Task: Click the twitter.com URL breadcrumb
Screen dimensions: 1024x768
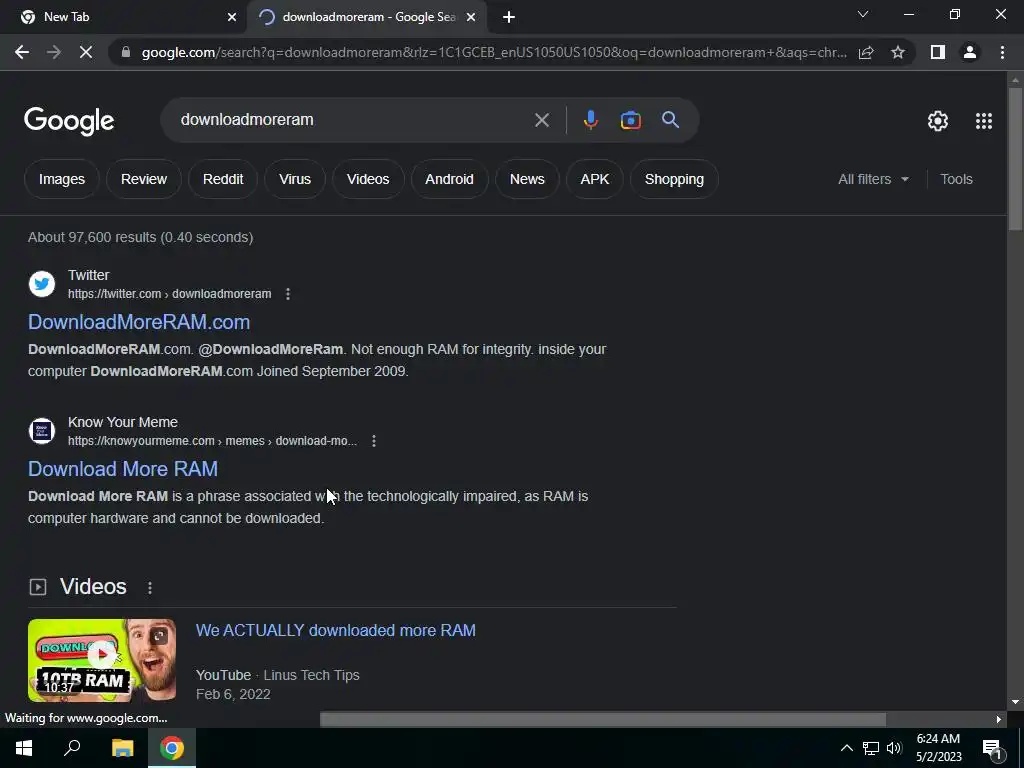Action: pyautogui.click(x=169, y=294)
